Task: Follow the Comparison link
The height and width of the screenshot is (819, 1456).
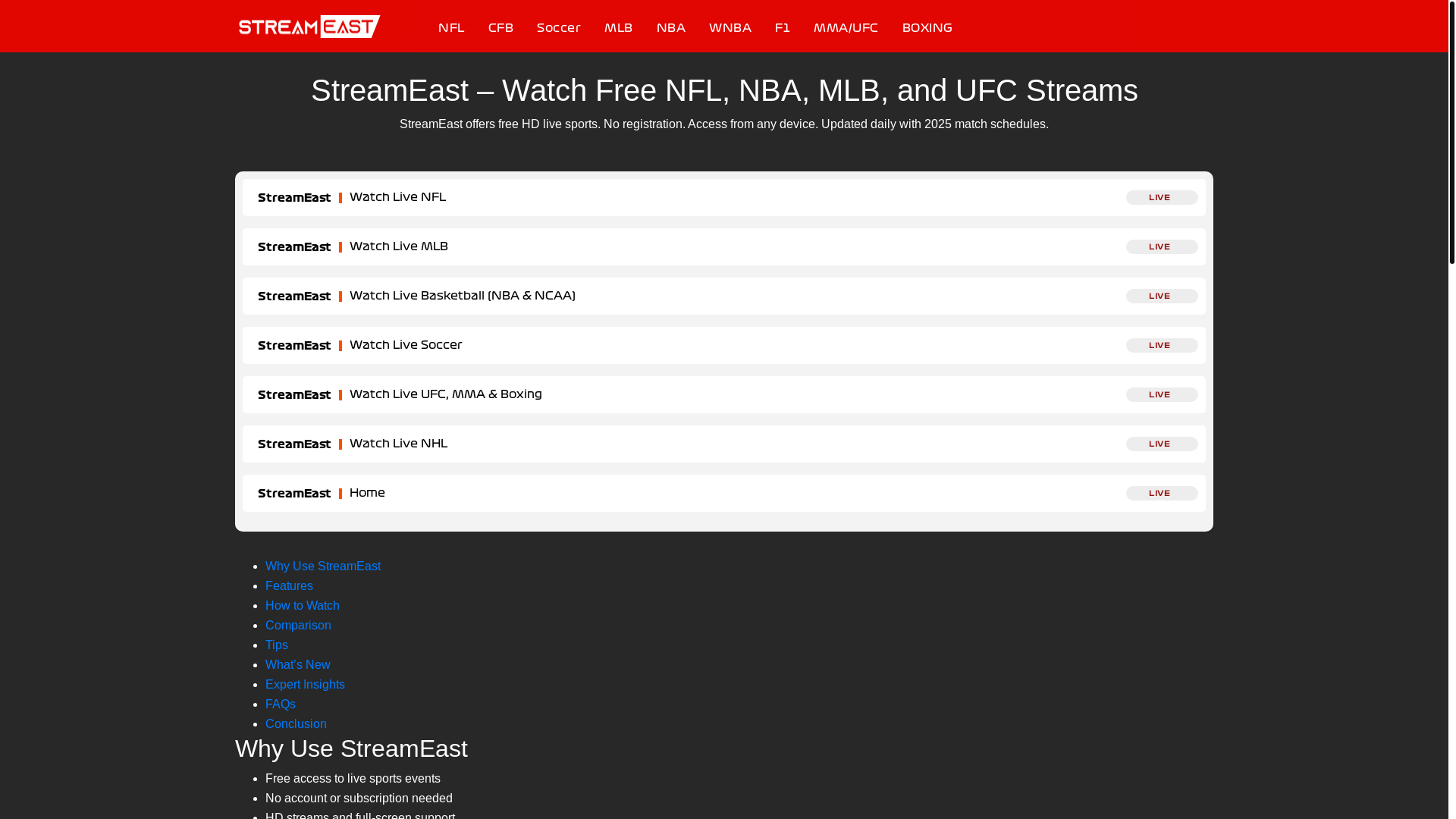Action: tap(298, 626)
